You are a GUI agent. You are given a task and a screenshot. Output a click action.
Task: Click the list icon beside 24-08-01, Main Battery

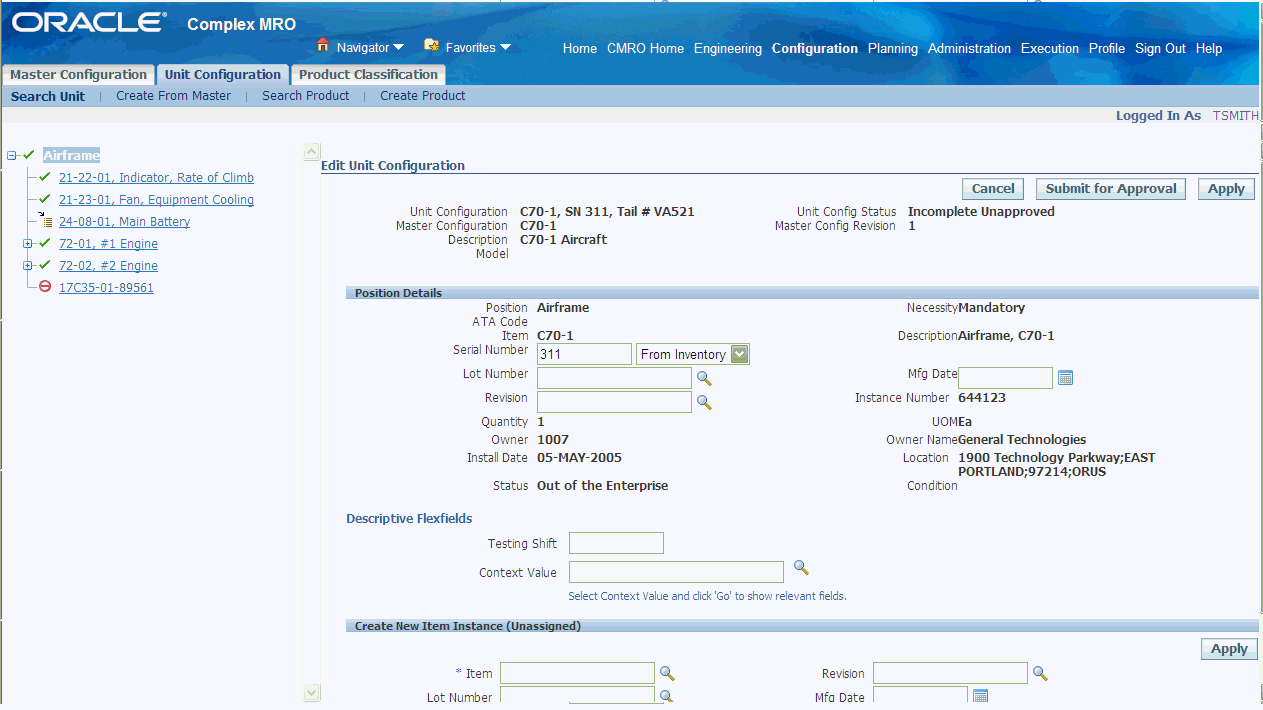(x=46, y=221)
